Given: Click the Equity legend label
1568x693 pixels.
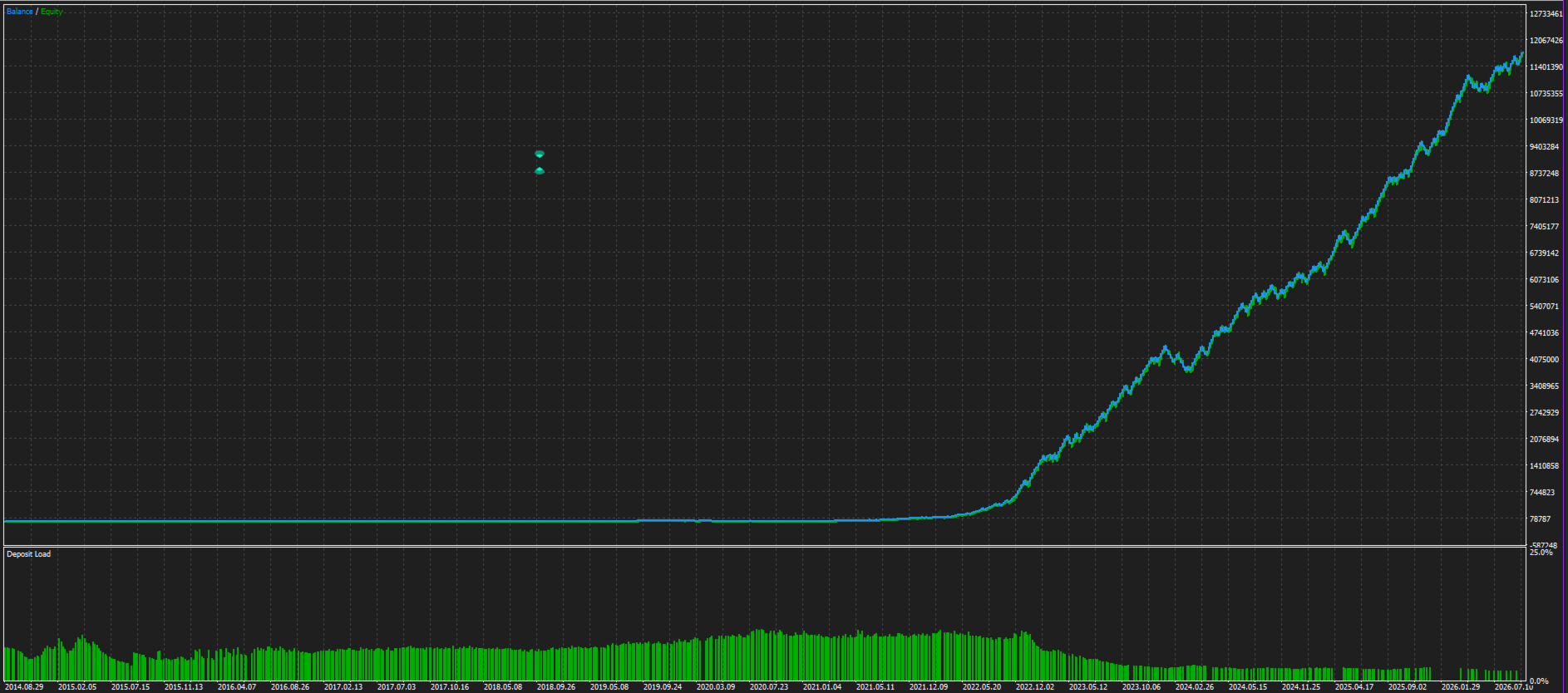Looking at the screenshot, I should point(52,12).
